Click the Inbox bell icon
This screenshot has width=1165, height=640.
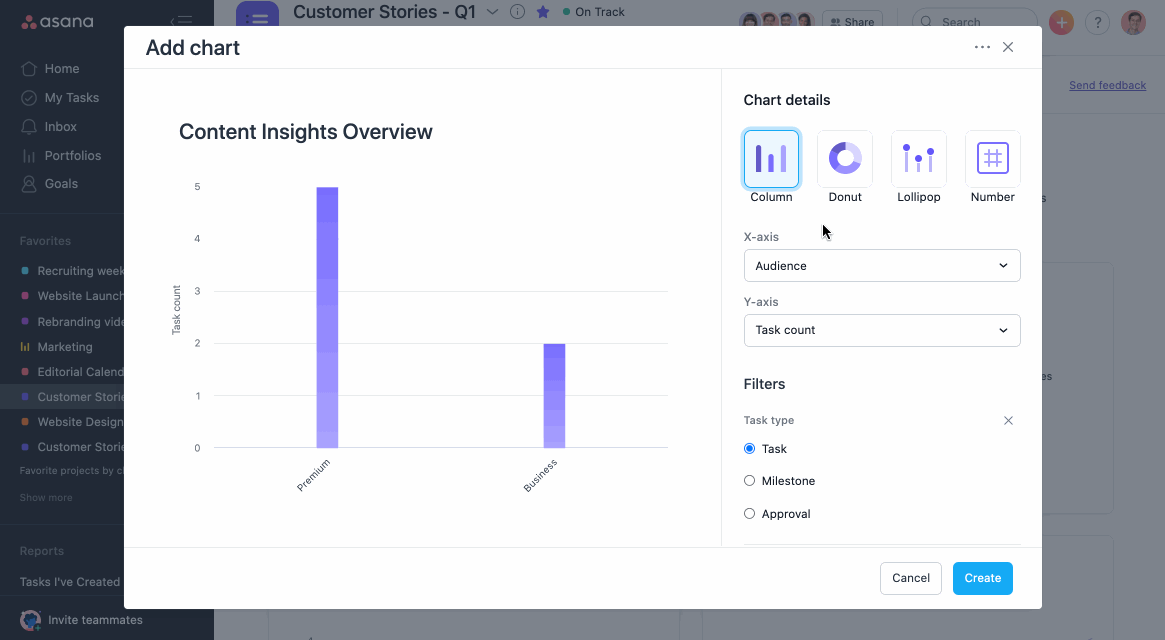(x=29, y=126)
